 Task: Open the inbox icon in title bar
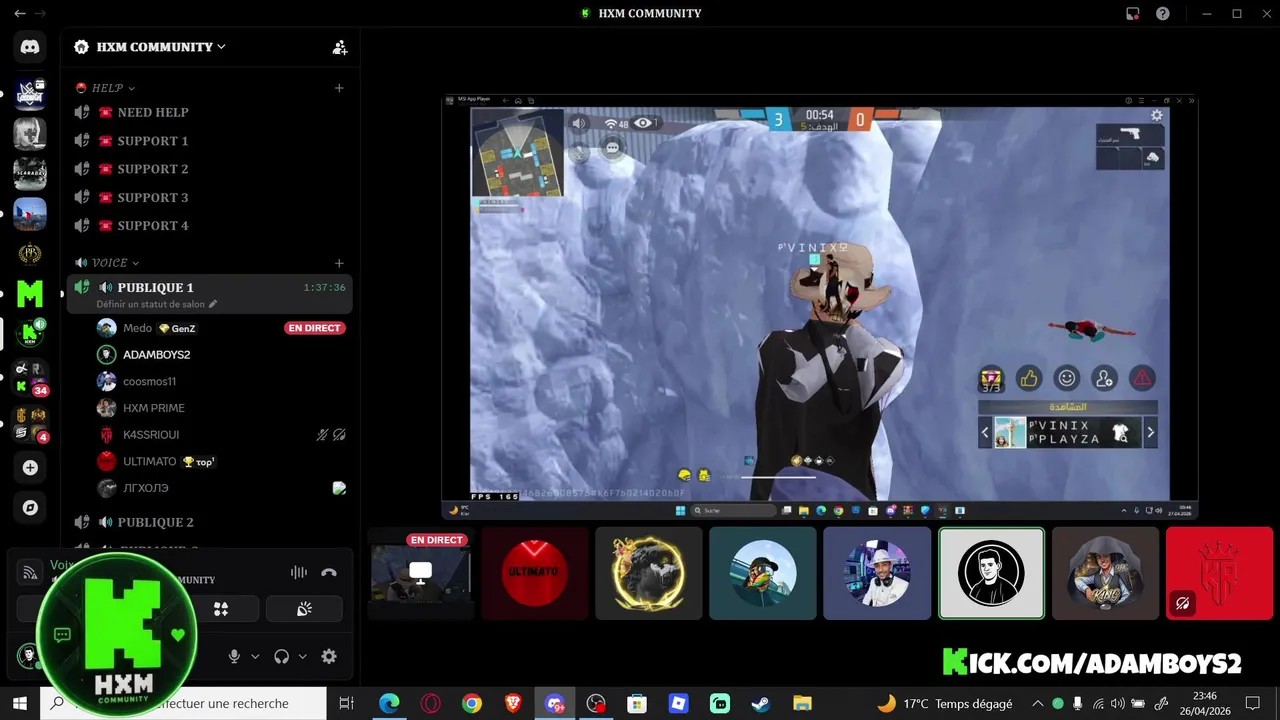point(1132,14)
